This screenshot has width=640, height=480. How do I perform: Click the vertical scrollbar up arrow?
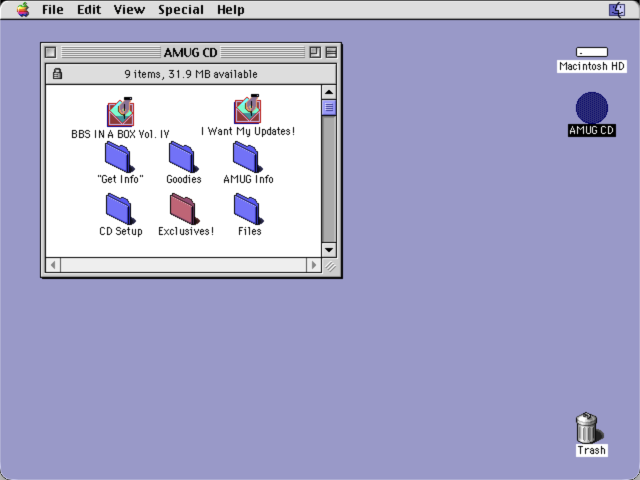click(329, 92)
